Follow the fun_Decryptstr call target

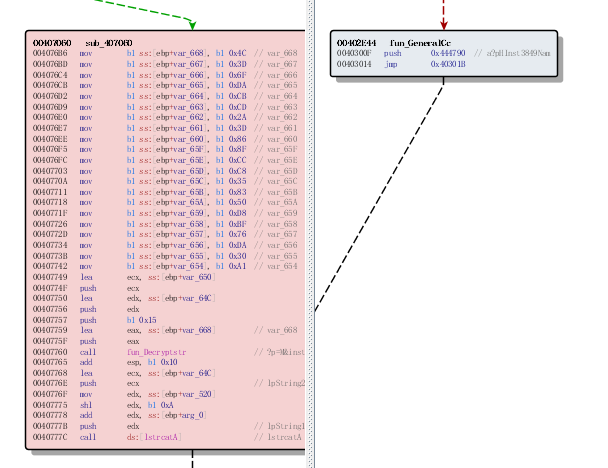tap(156, 353)
